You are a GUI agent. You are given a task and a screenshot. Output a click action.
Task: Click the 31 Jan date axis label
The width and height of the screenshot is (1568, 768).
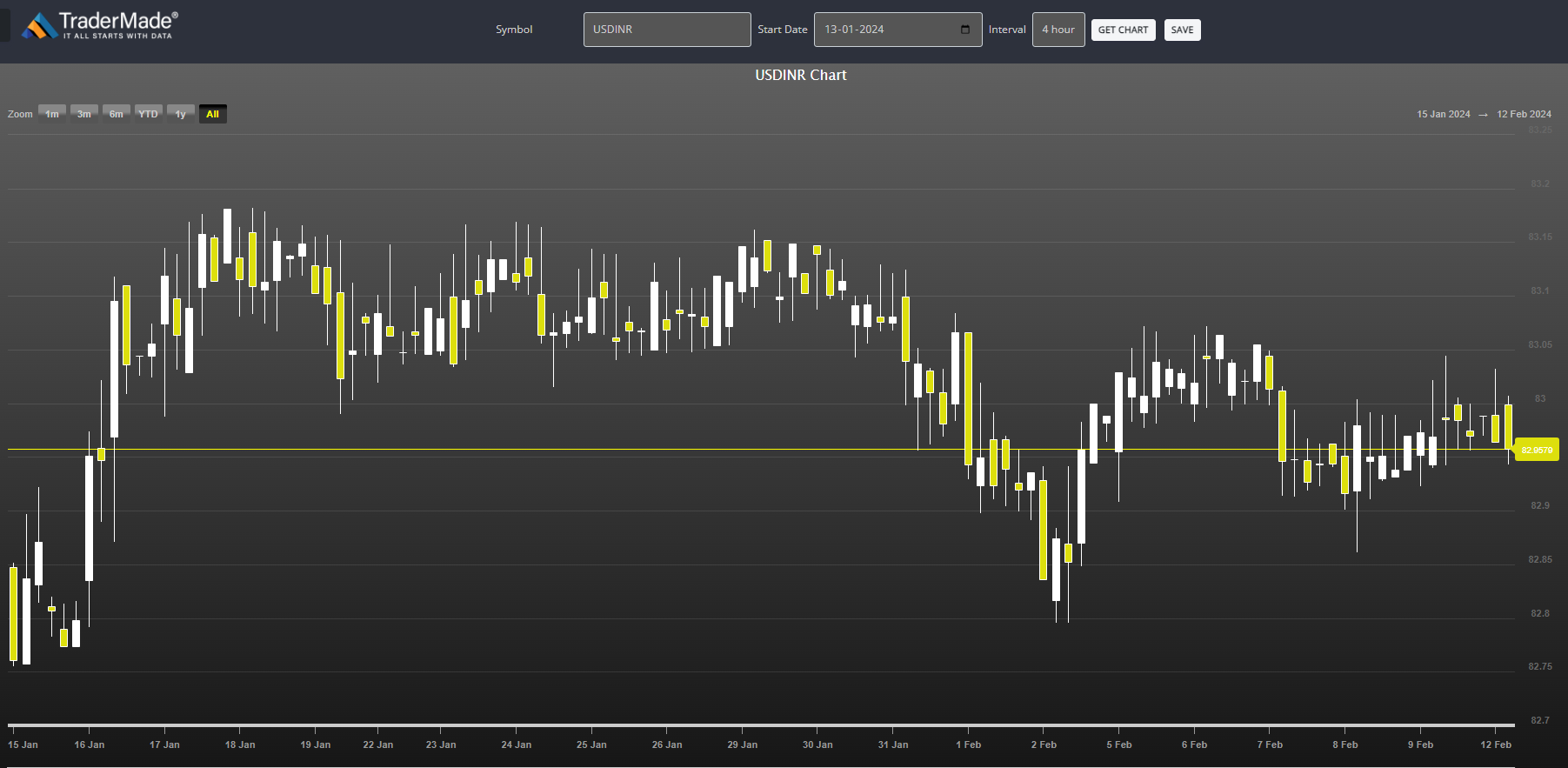pos(893,745)
